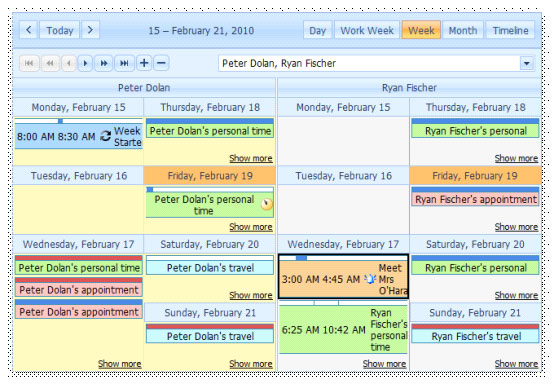Move to next resource page (double arrow)
555x385 pixels.
(x=104, y=63)
